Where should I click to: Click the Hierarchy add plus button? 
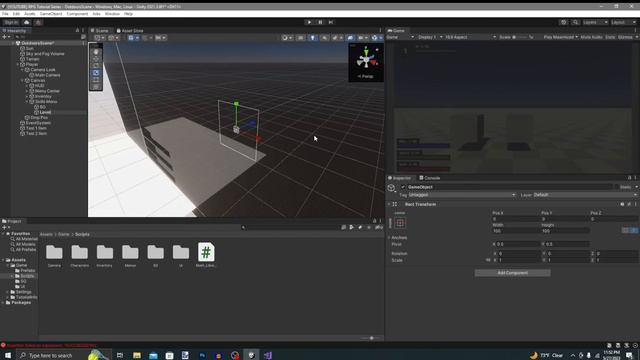point(5,37)
